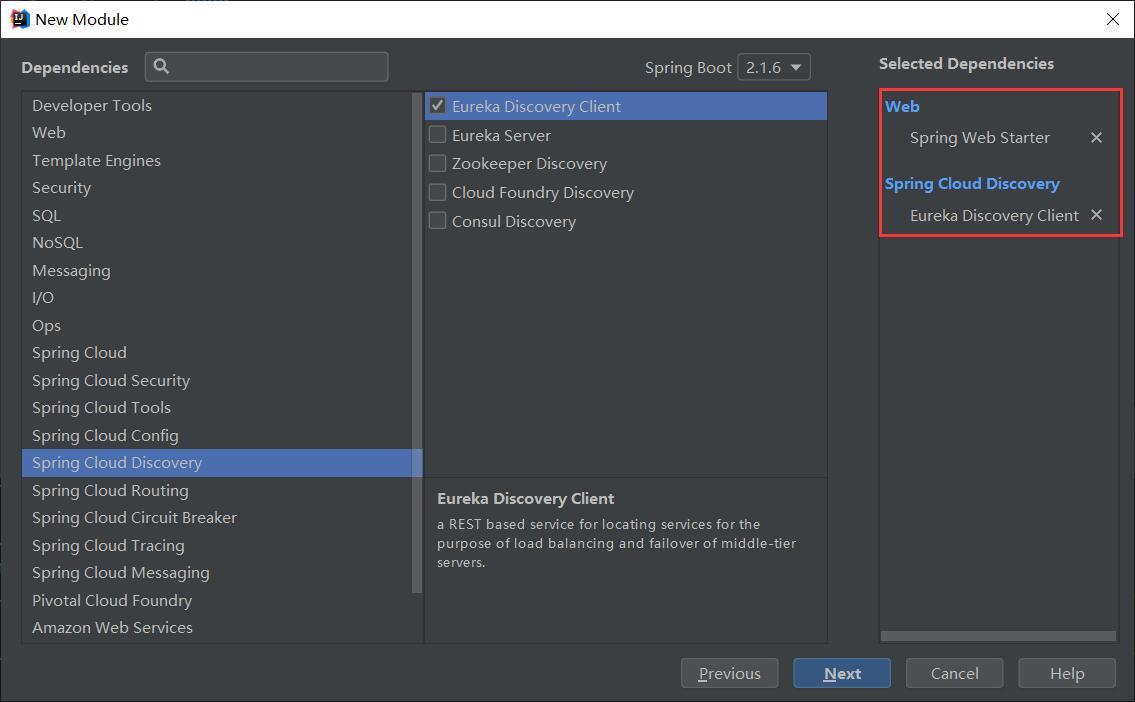Remove Eureka Discovery Client from selected dependencies
Image resolution: width=1135 pixels, height=702 pixels.
pos(1096,215)
